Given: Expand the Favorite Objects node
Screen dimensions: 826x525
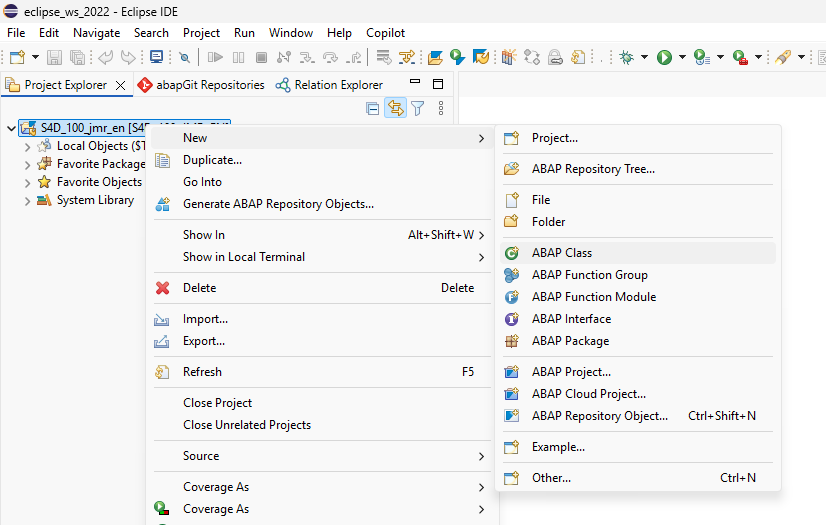Looking at the screenshot, I should point(27,182).
